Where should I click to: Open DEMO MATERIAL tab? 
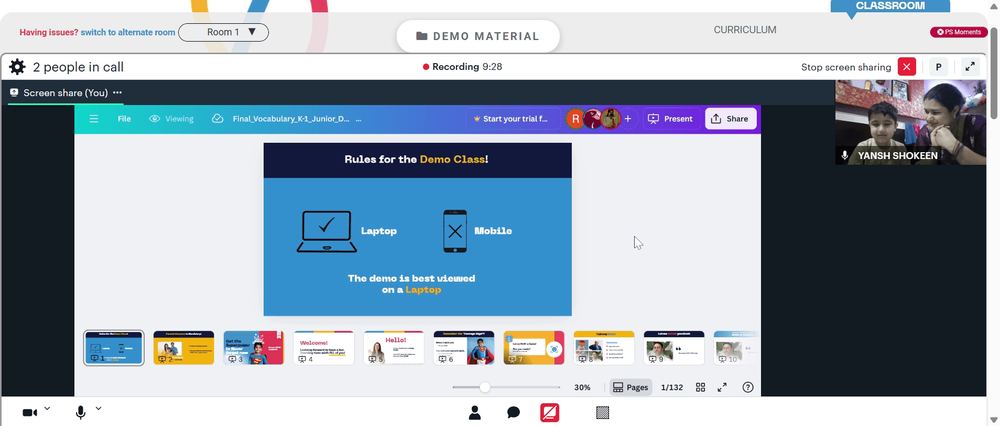click(478, 36)
